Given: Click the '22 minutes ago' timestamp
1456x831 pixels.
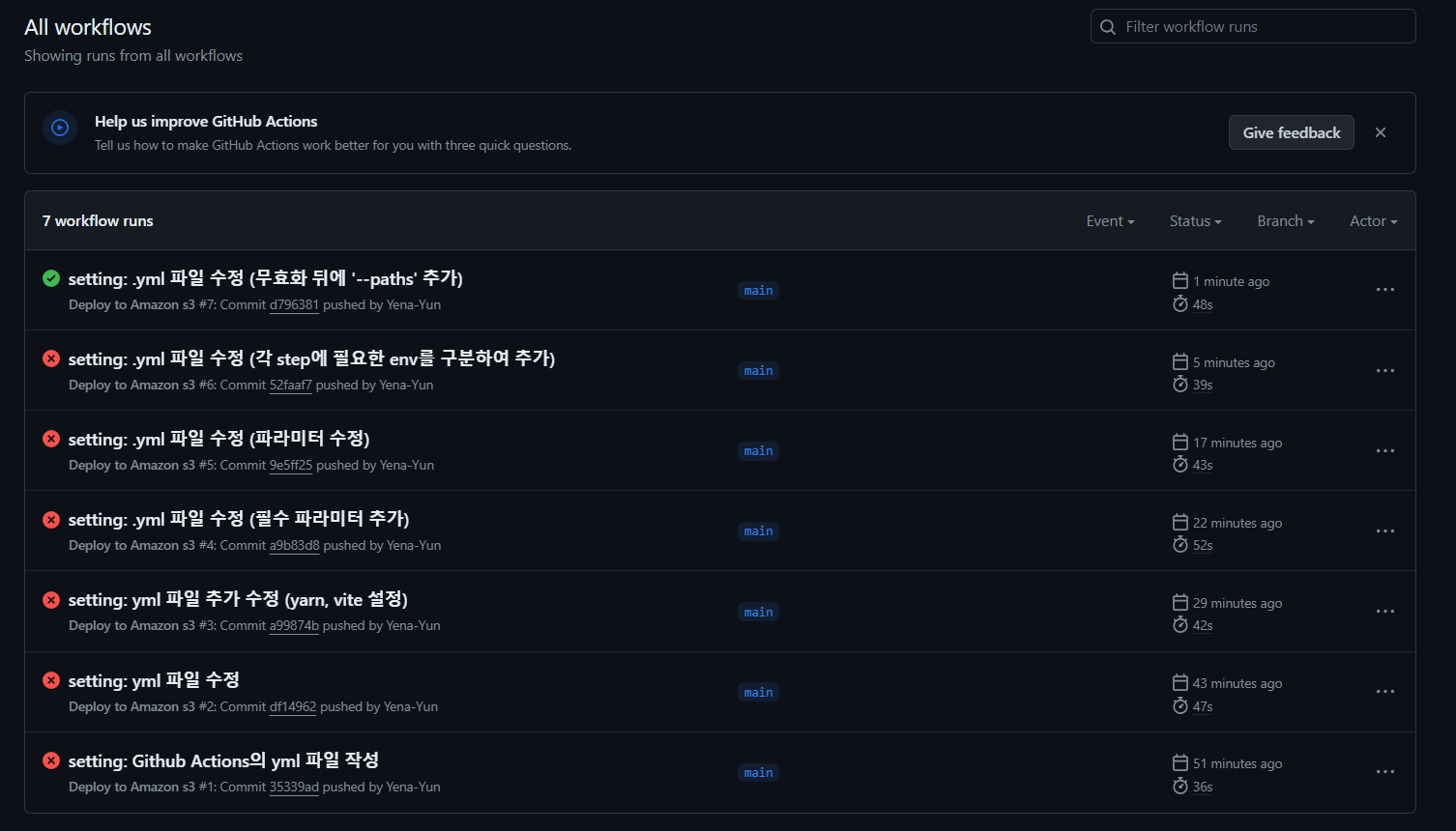Looking at the screenshot, I should [1238, 523].
